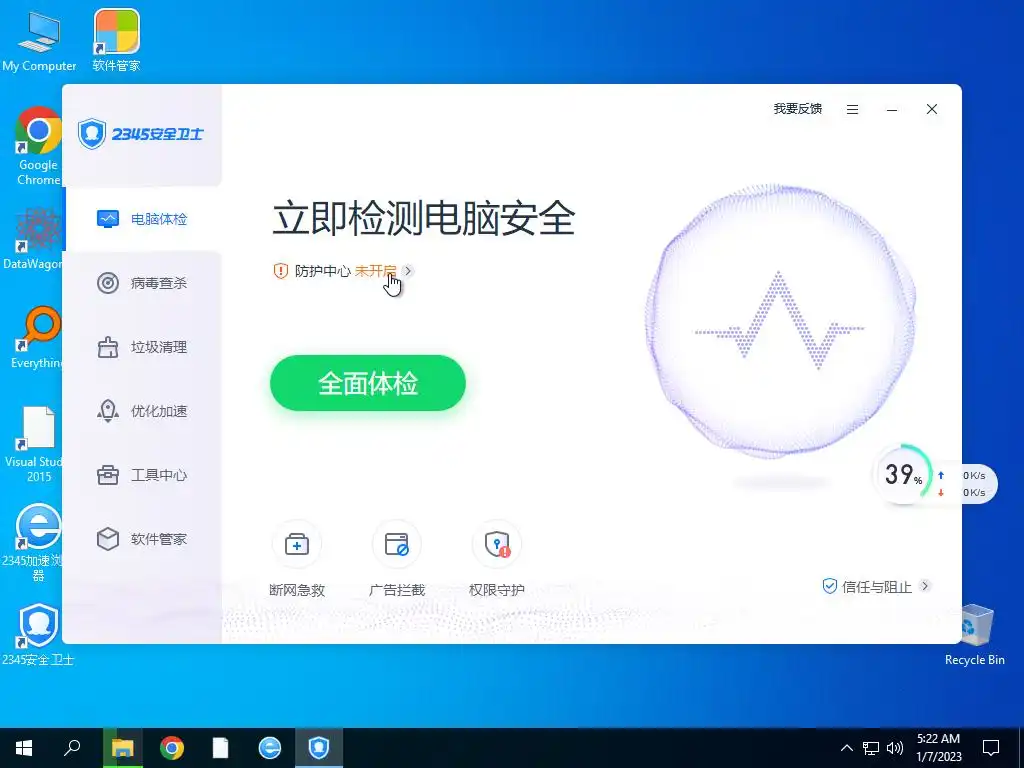Open Chrome from the taskbar
1024x768 pixels.
172,748
